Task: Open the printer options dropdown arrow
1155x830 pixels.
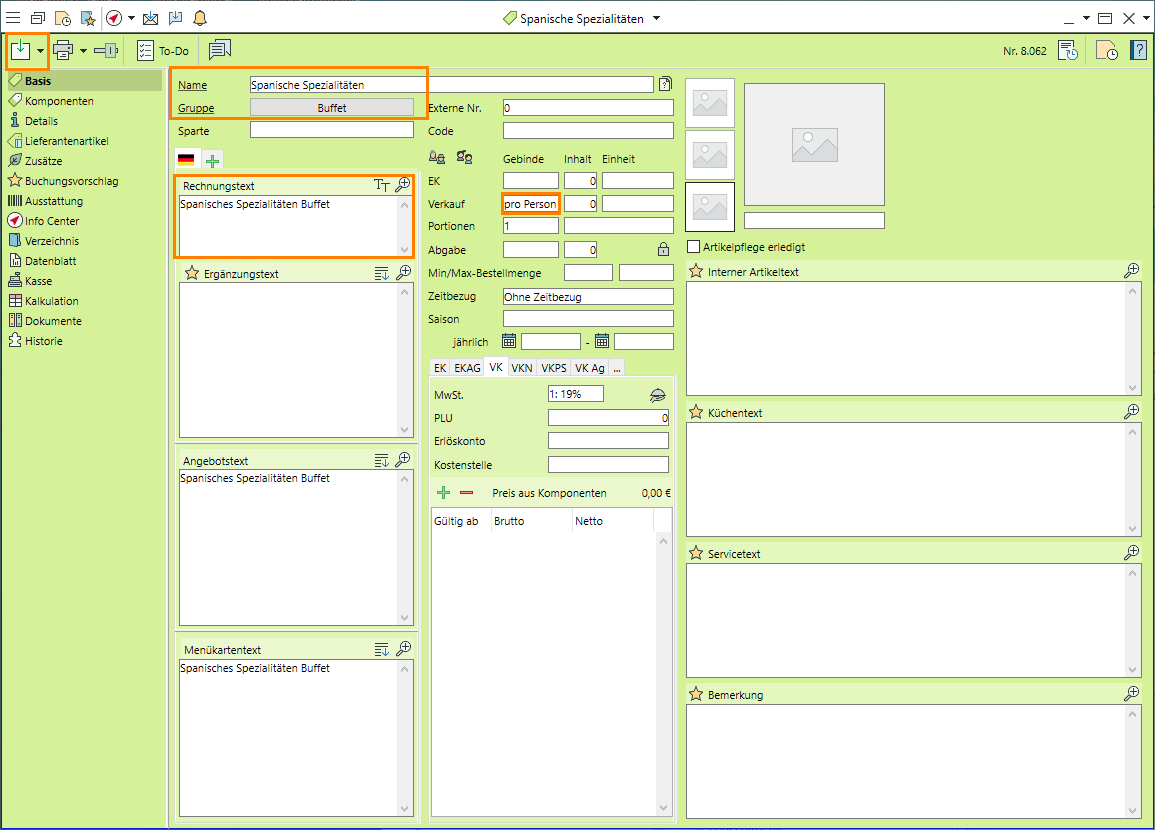Action: (84, 50)
